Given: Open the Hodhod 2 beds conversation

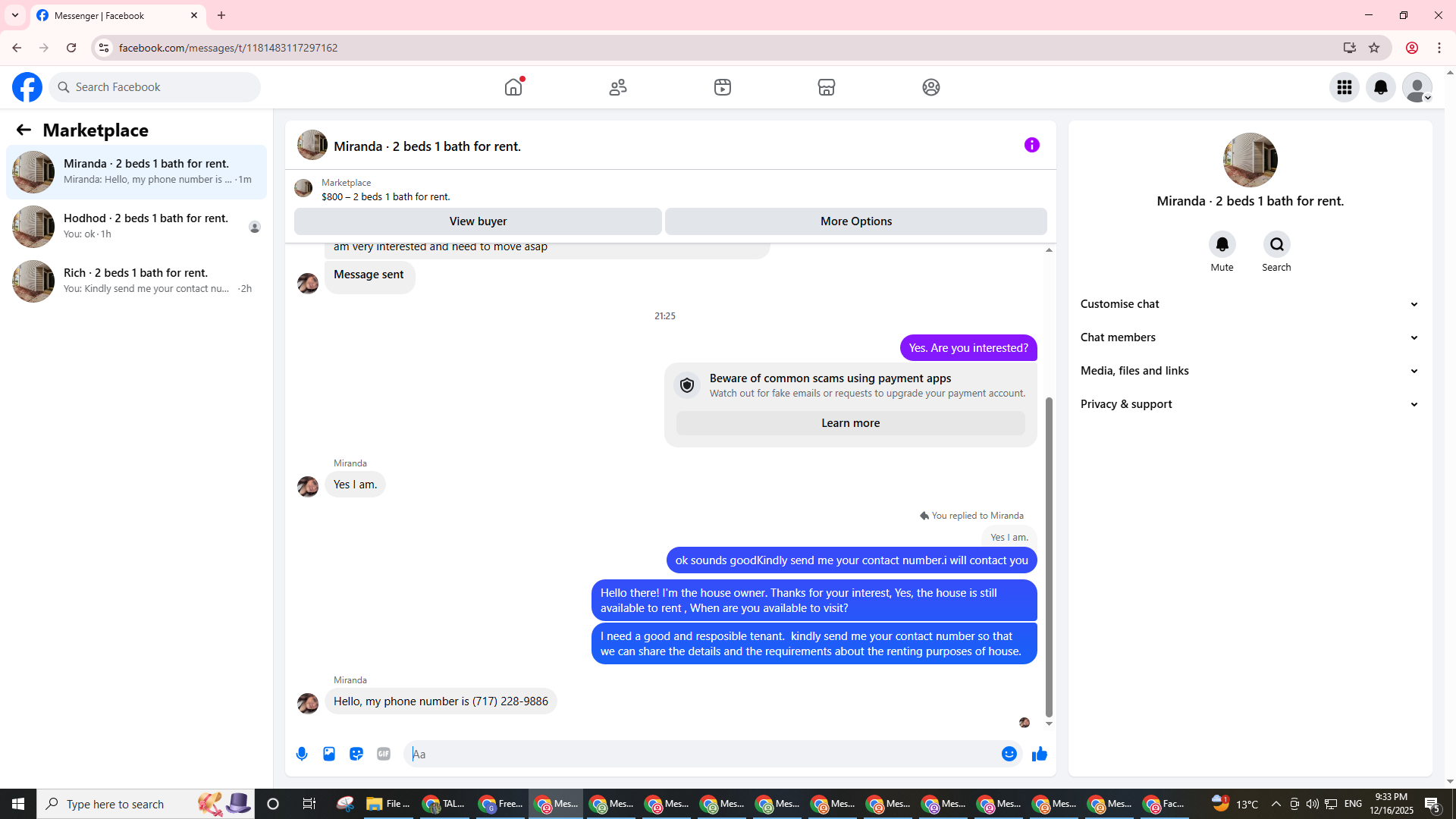Looking at the screenshot, I should coord(136,227).
